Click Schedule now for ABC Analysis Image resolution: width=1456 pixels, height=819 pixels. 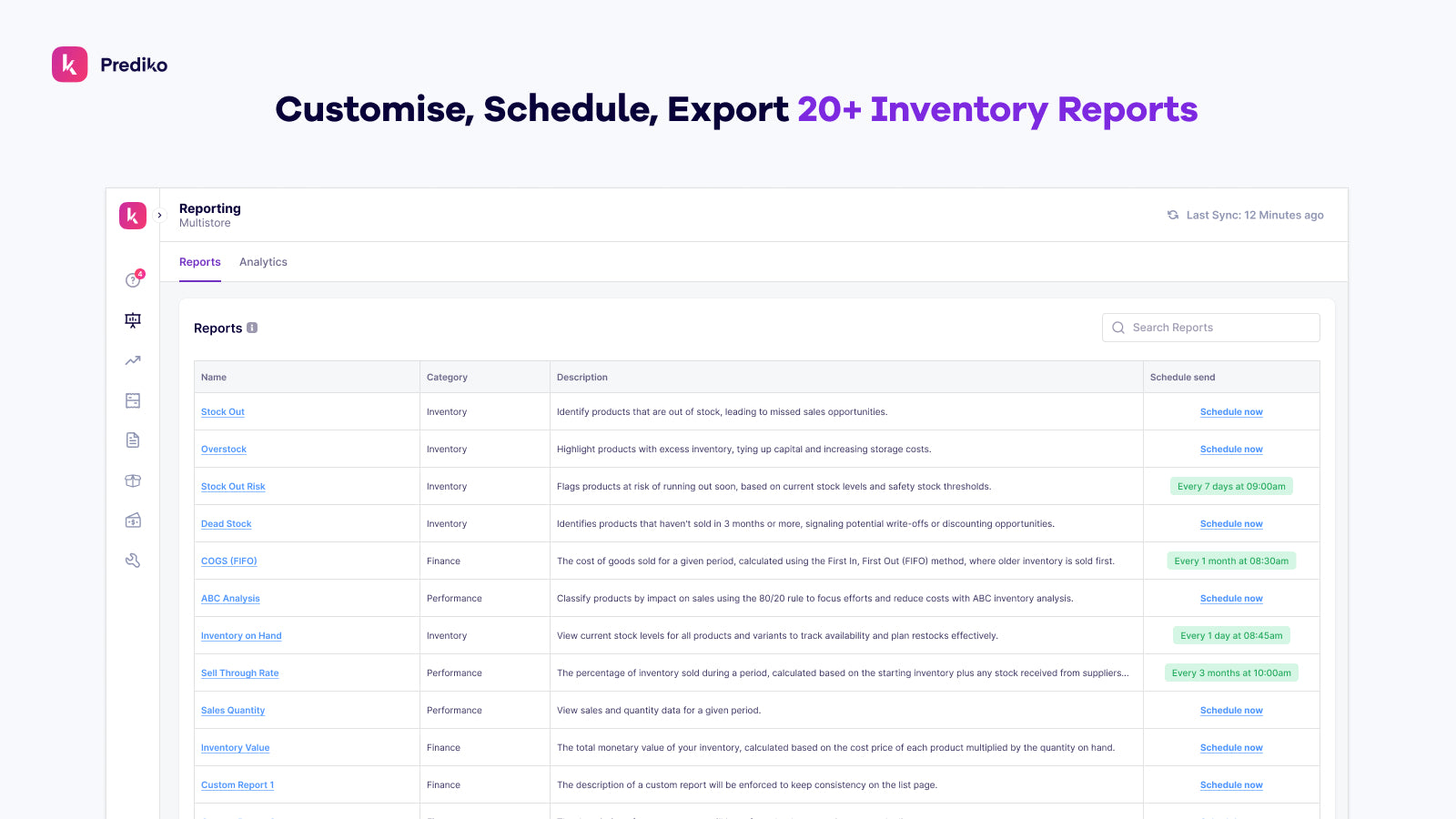point(1231,599)
